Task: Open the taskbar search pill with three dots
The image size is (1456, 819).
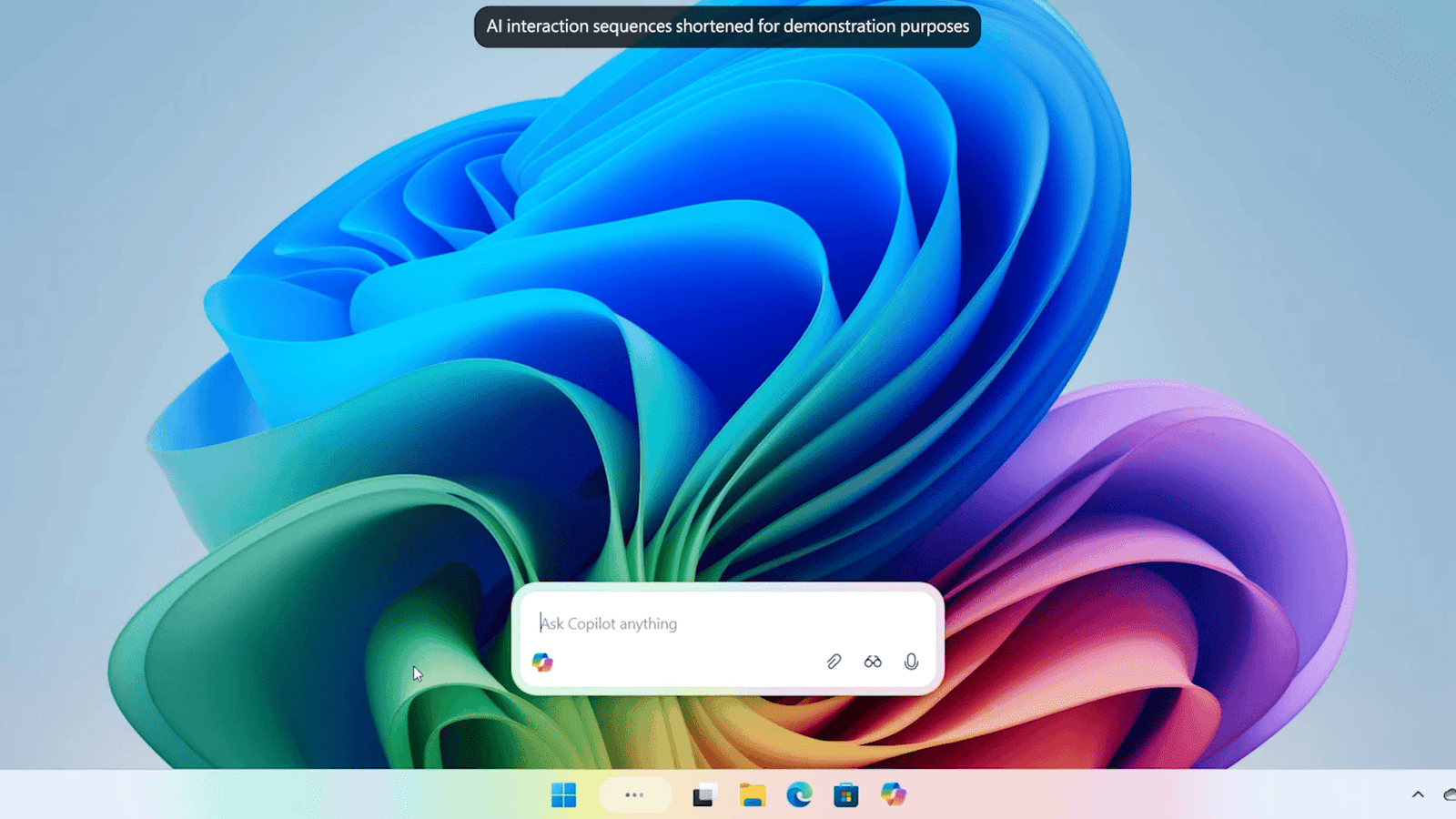Action: (634, 795)
